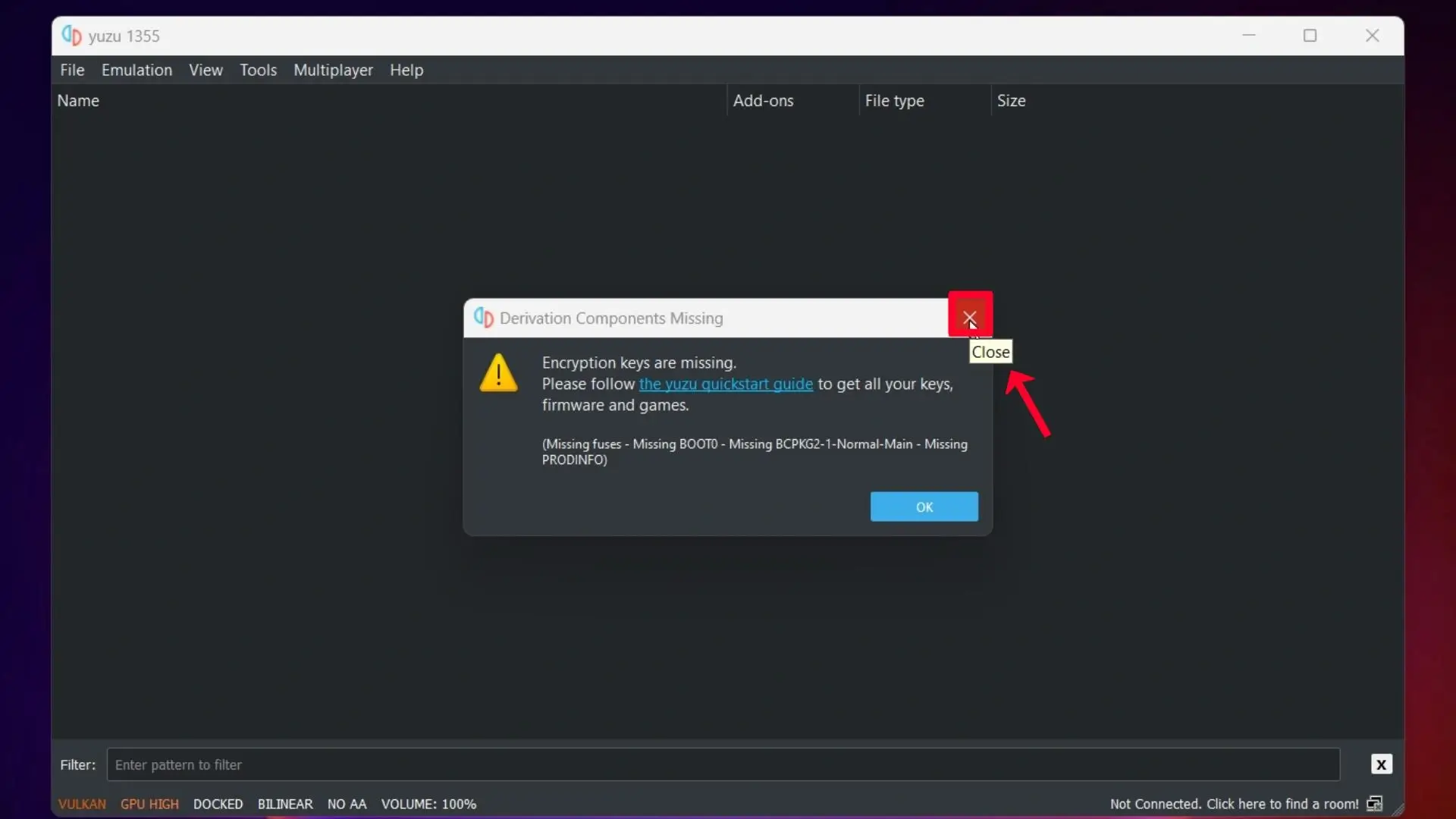The image size is (1456, 819).
Task: Toggle the GPU HIGH accuracy setting
Action: pyautogui.click(x=149, y=804)
